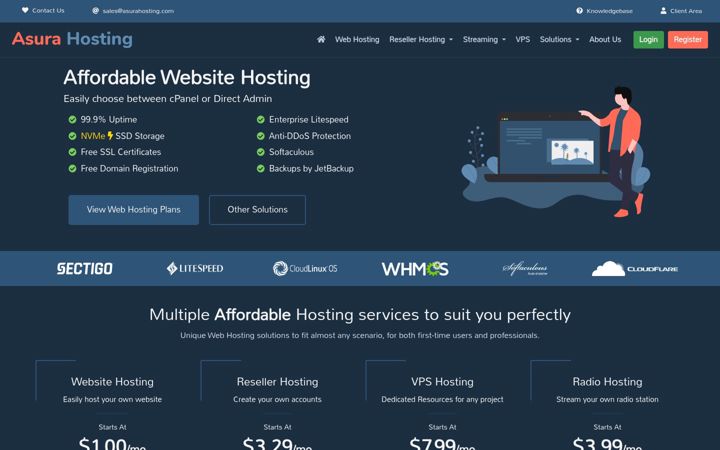
Task: Click the green check beside Free Domain Registration
Action: pos(72,169)
